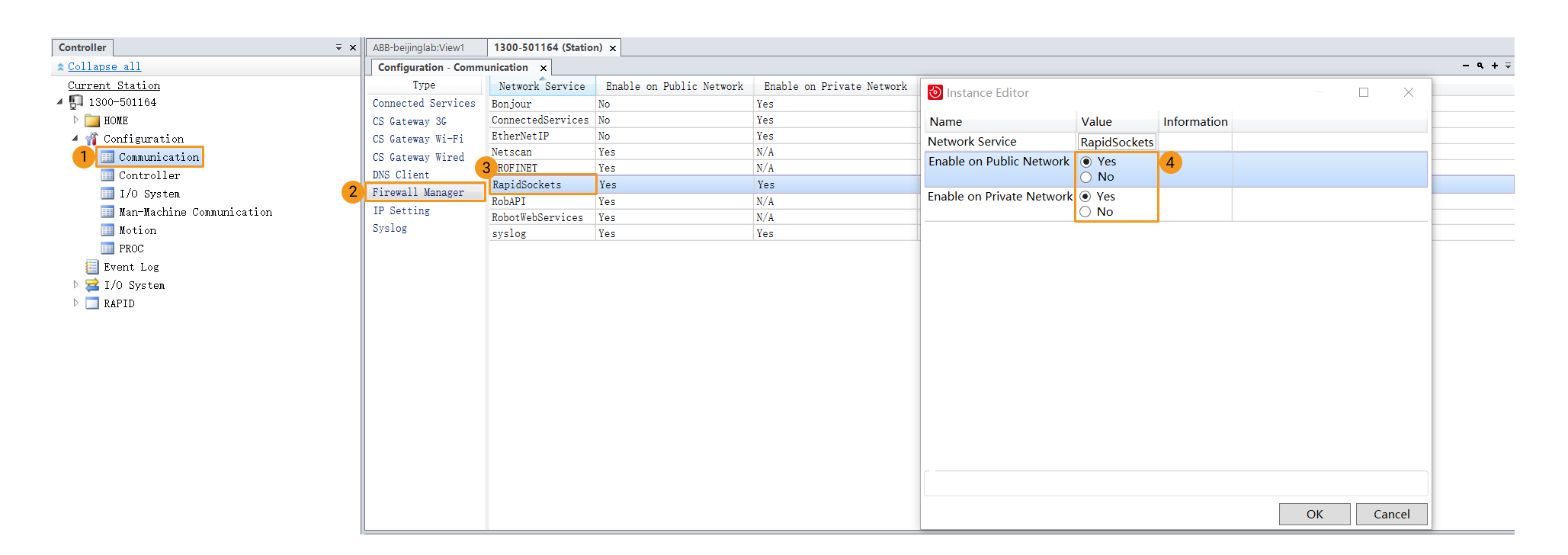Open the Controller panel tab
This screenshot has height=555, width=1568.
tap(82, 47)
